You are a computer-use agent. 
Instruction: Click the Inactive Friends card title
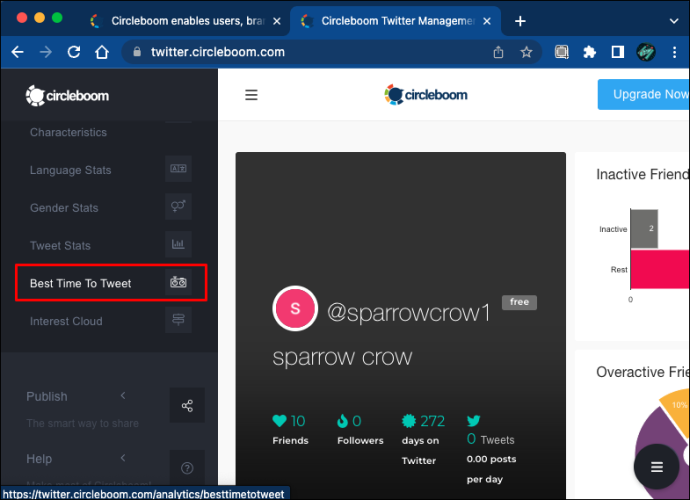[x=642, y=174]
